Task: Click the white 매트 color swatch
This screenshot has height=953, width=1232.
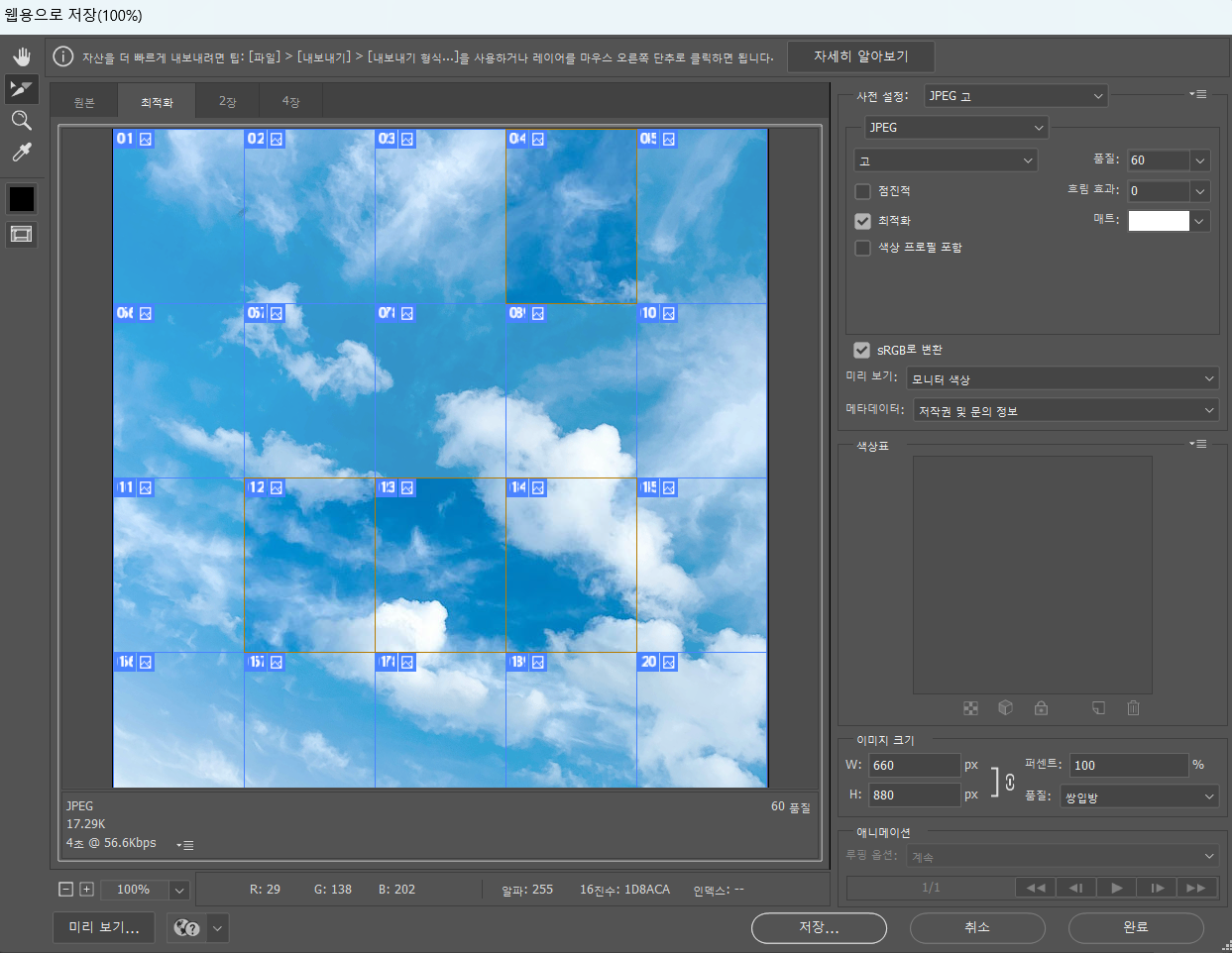Action: (x=1158, y=221)
